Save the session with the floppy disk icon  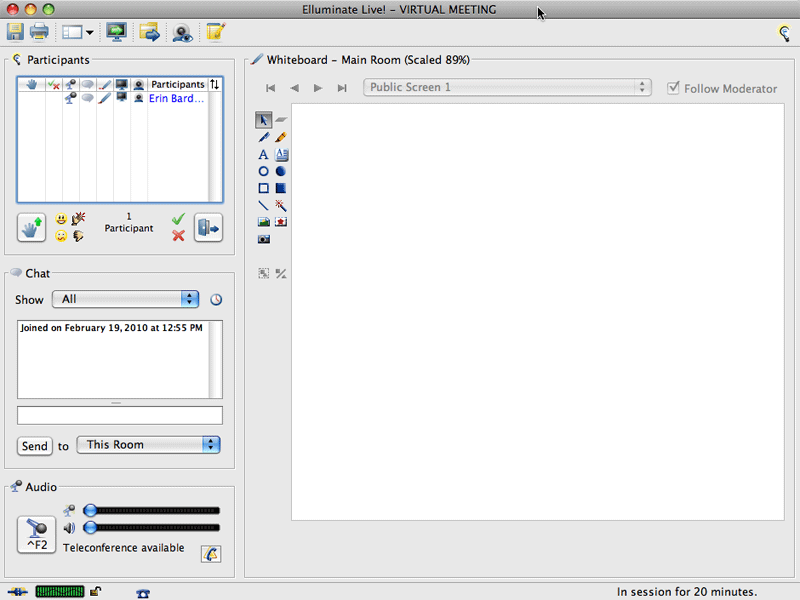tap(15, 32)
